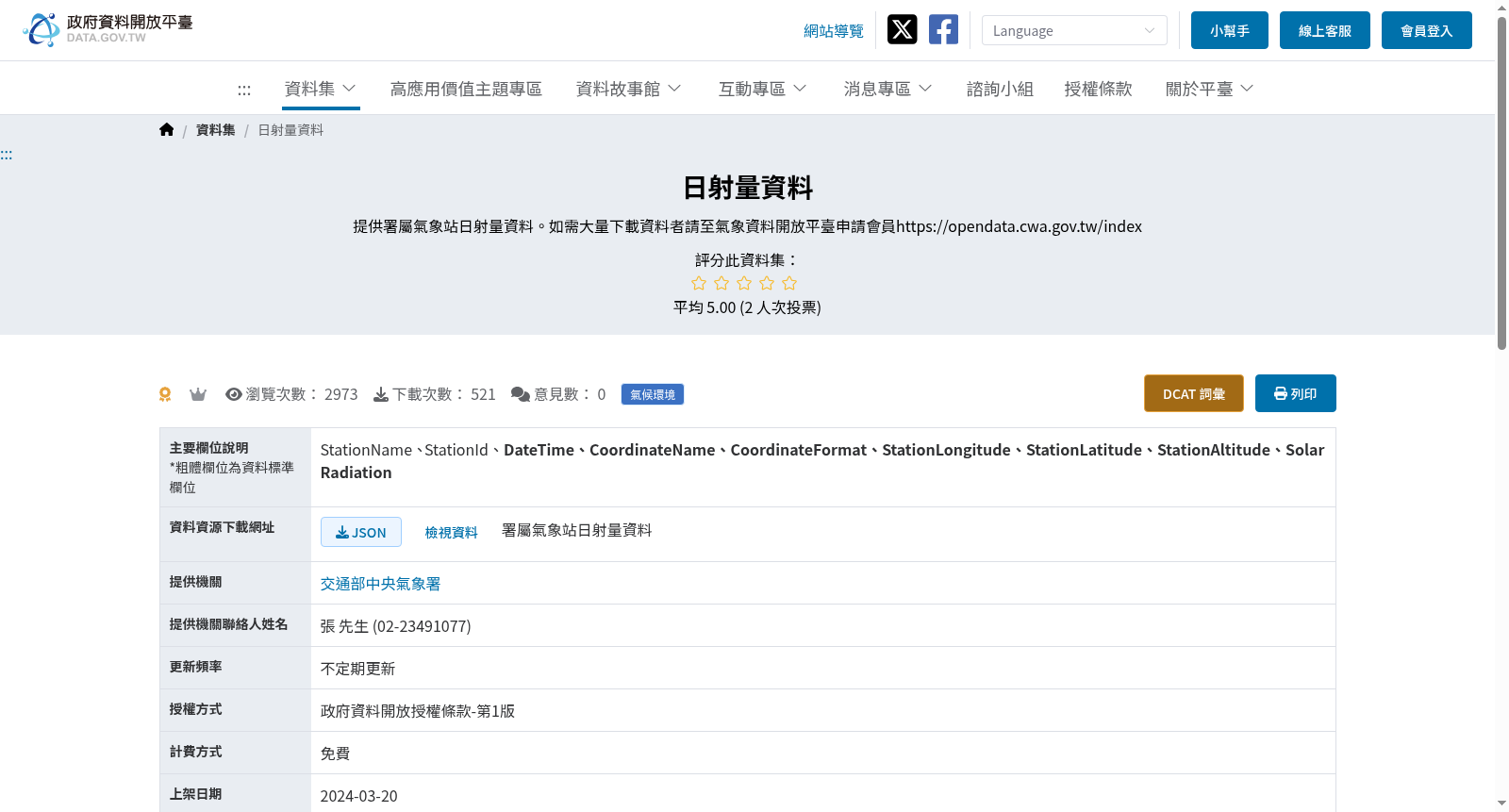Open 高應用價值主題專區 menu item
The image size is (1509, 812).
pyautogui.click(x=466, y=89)
